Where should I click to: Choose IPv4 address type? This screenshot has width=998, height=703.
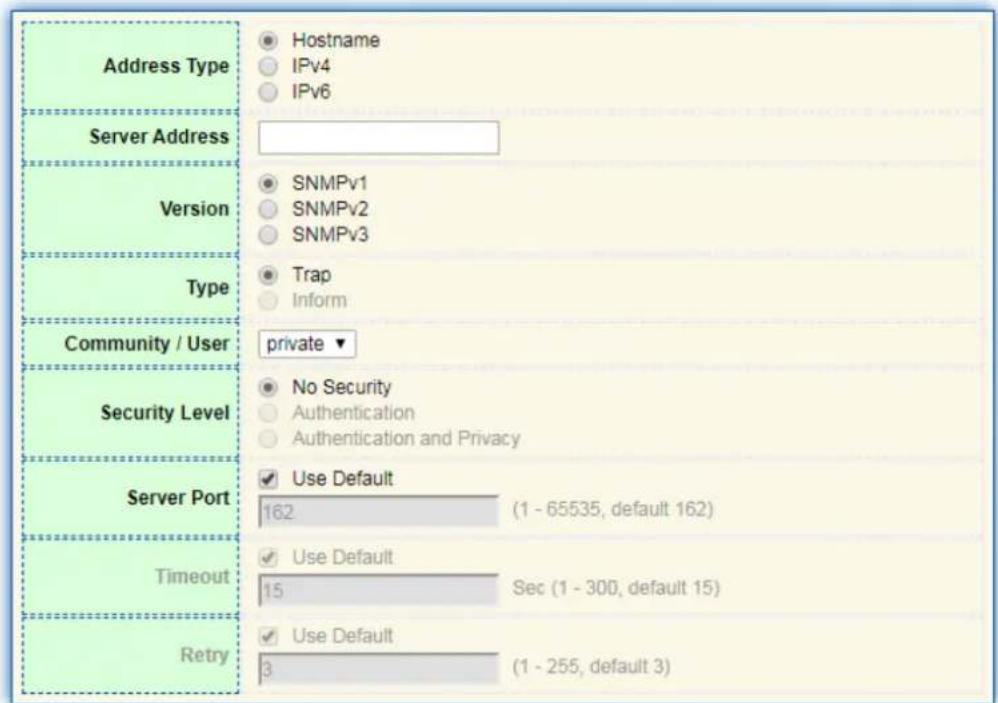(268, 66)
